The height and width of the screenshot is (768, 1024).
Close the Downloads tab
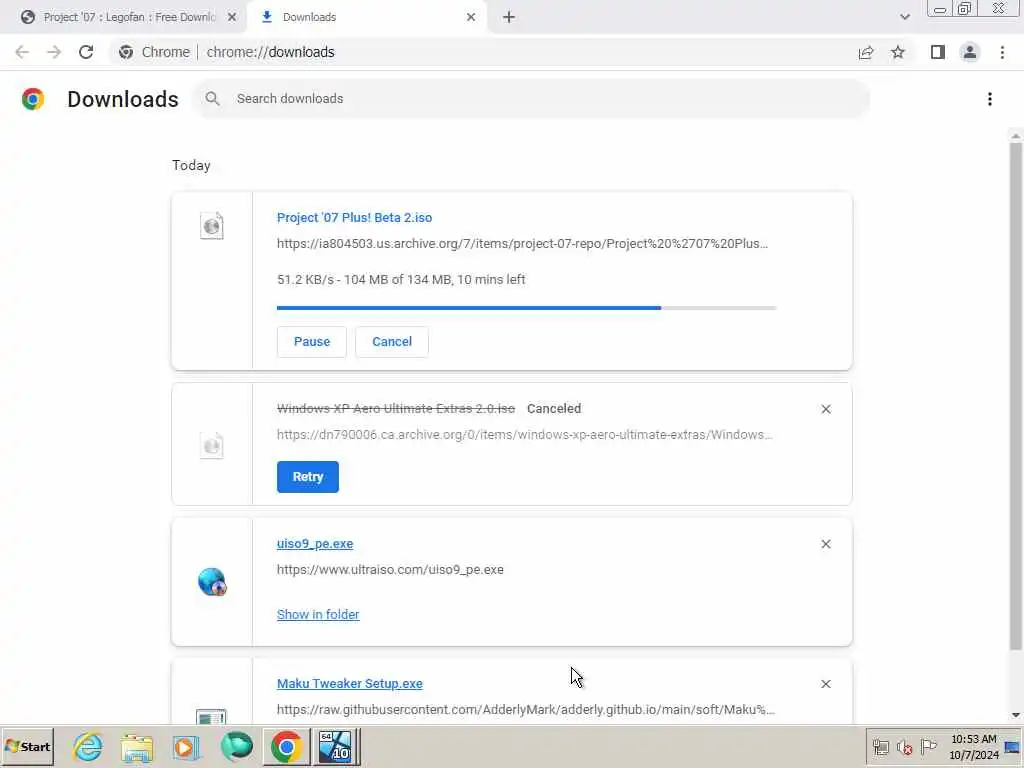point(471,17)
